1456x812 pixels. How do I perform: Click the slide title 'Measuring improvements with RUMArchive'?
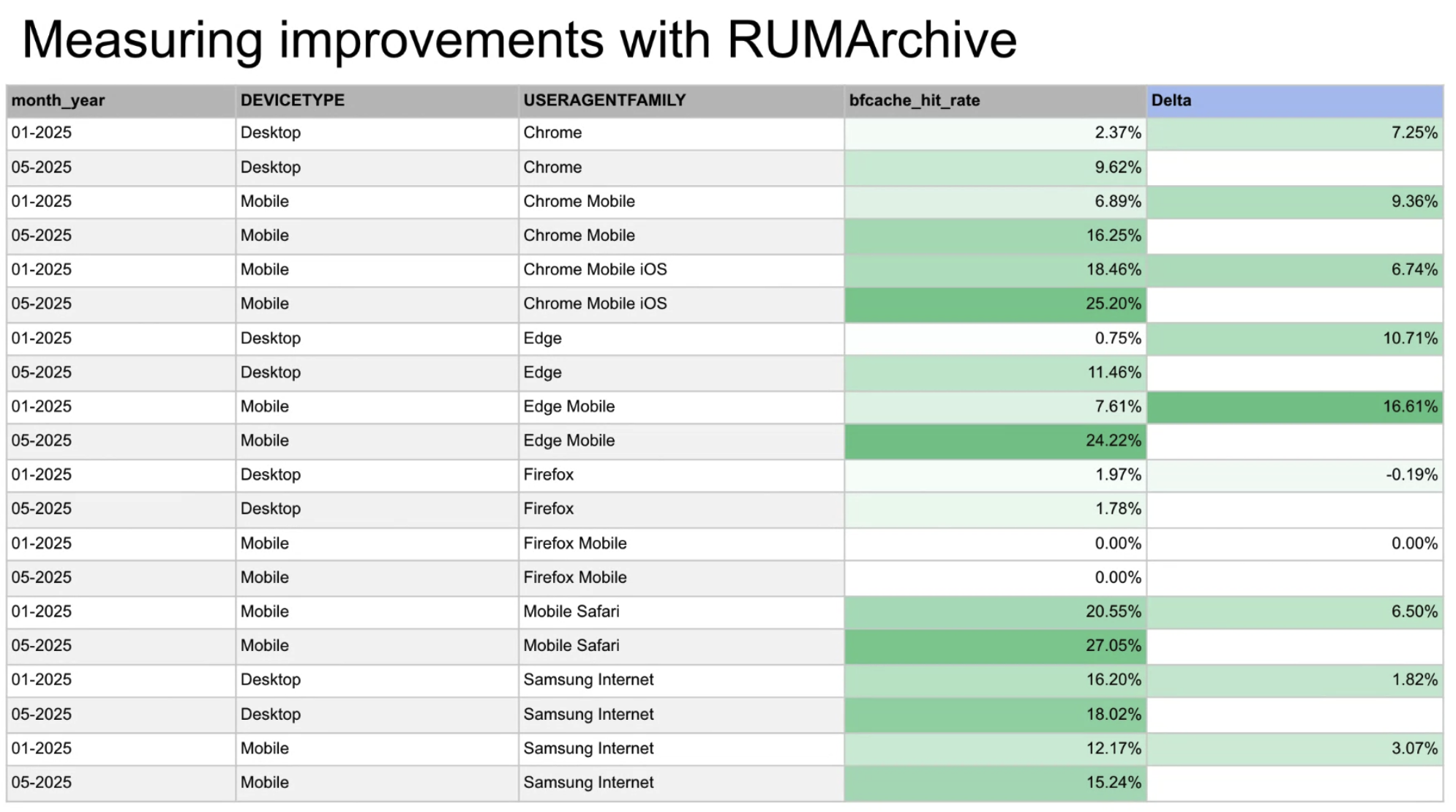(519, 40)
